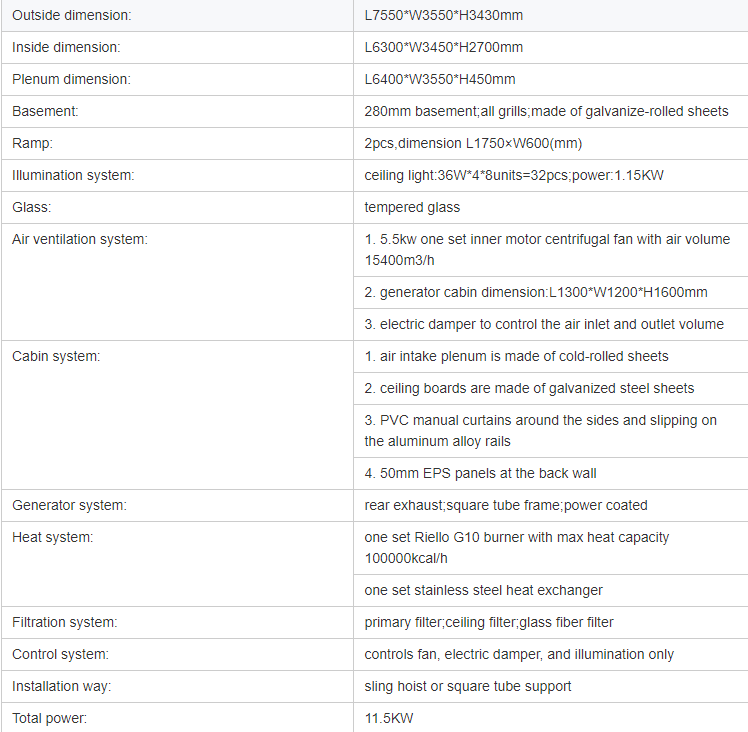This screenshot has height=732, width=748.
Task: Click the "Cabin system:" label
Action: tap(56, 356)
